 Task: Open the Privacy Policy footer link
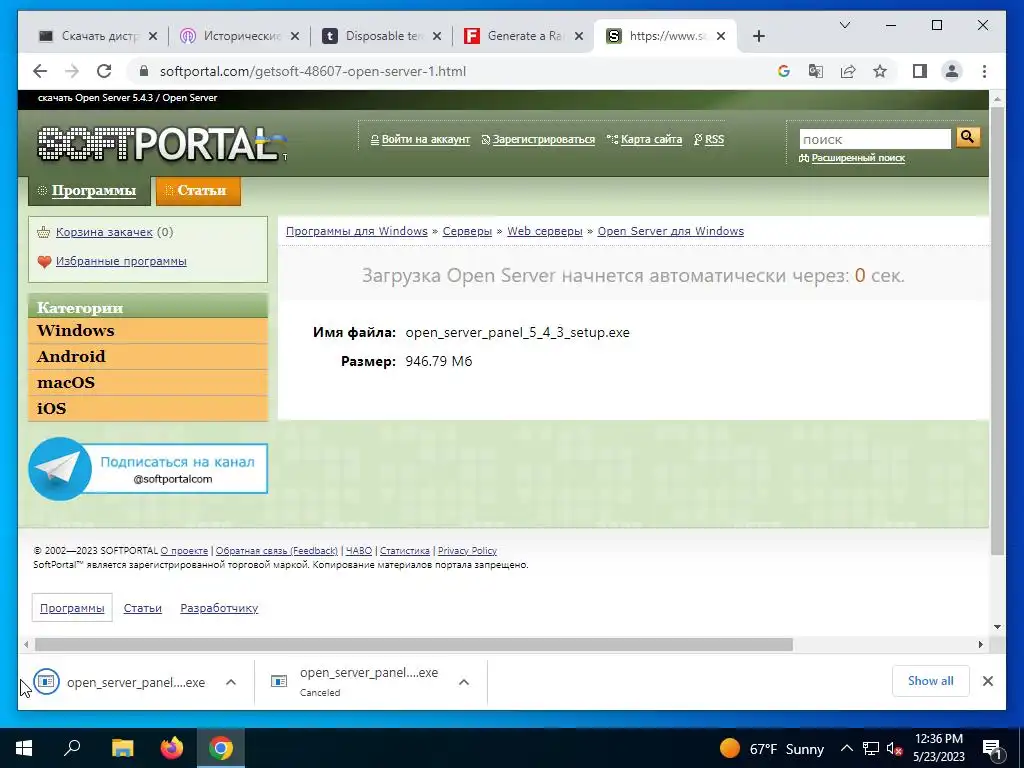point(467,551)
